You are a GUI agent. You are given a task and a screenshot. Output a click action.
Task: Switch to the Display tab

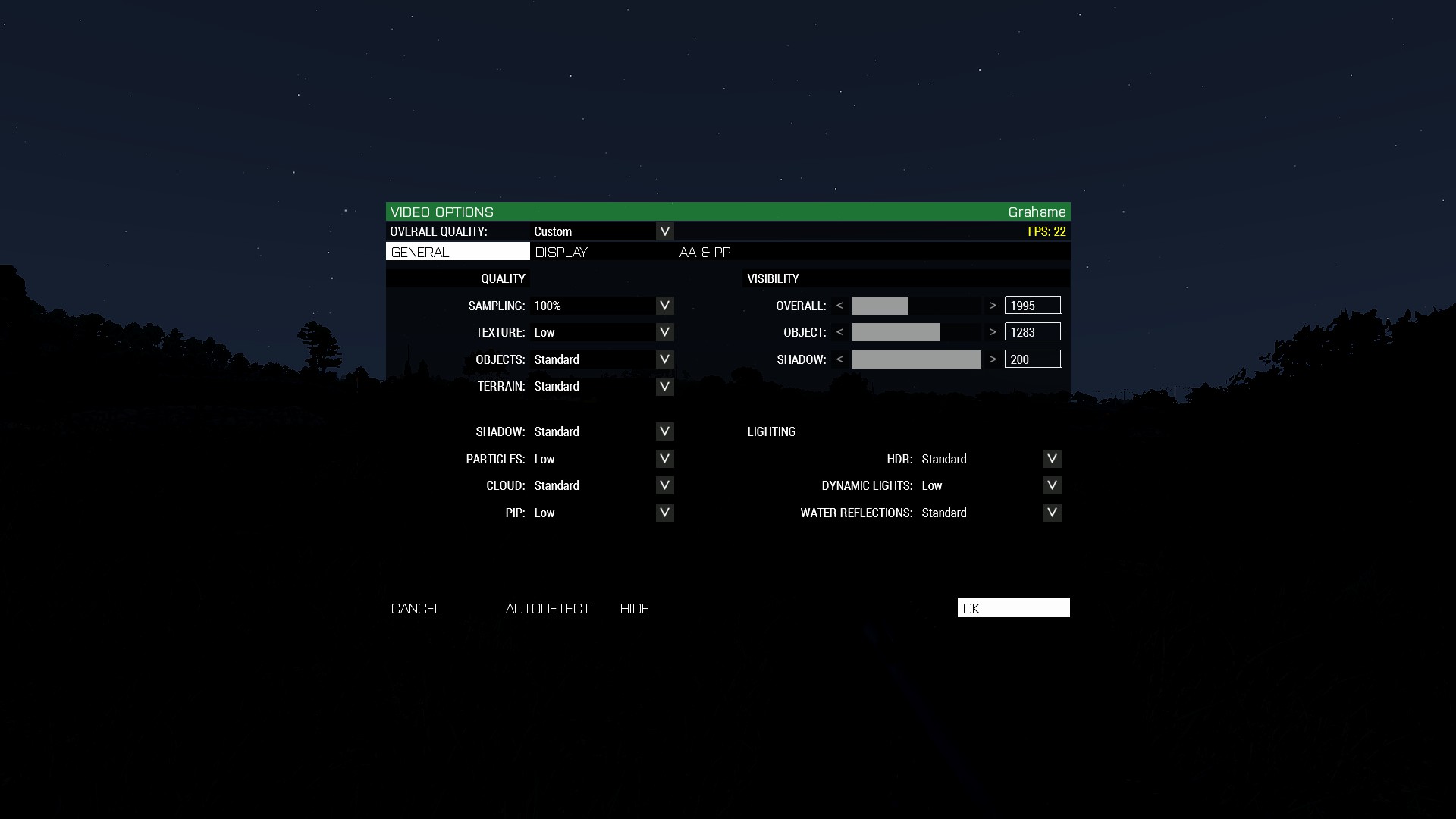561,253
